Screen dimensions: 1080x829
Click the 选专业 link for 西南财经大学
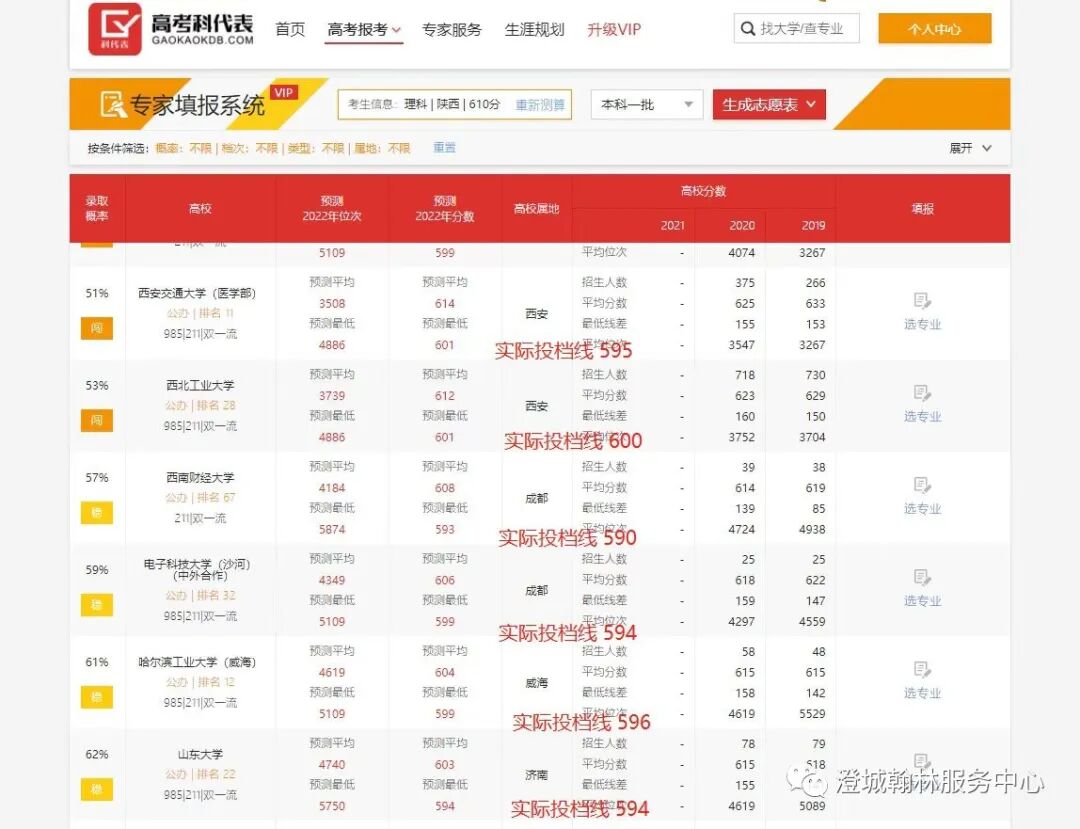(x=922, y=509)
